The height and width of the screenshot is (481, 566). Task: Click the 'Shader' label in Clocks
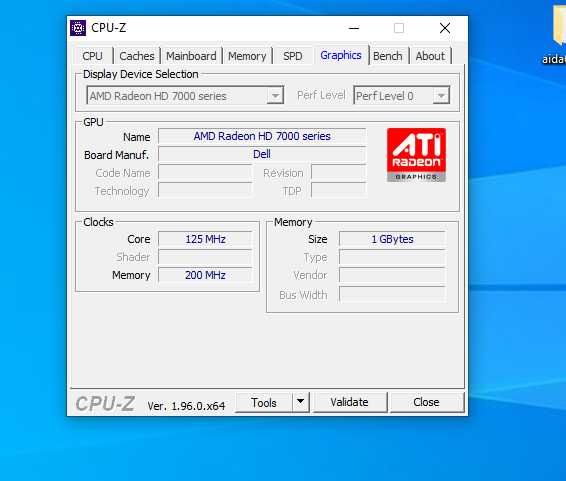click(133, 257)
